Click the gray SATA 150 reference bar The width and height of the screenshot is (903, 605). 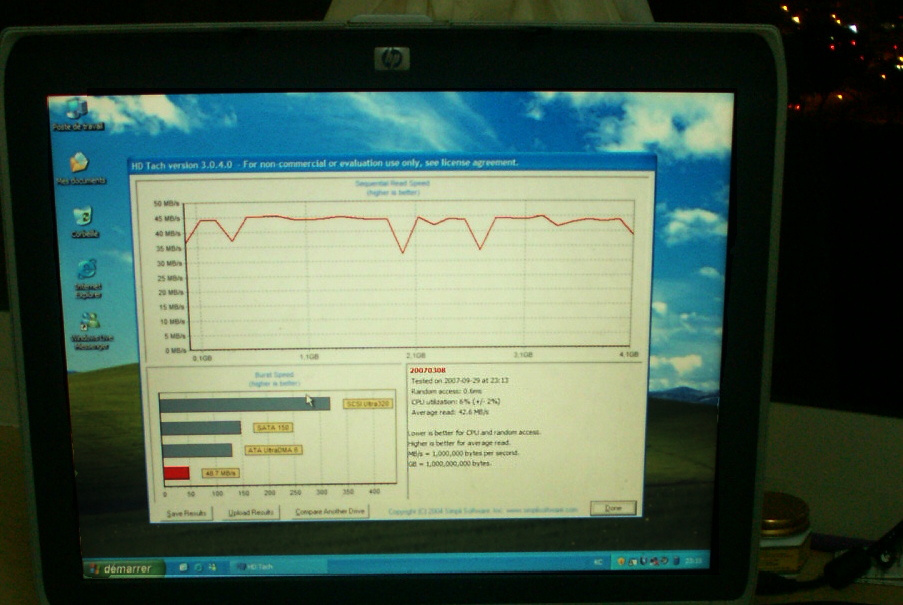(201, 428)
